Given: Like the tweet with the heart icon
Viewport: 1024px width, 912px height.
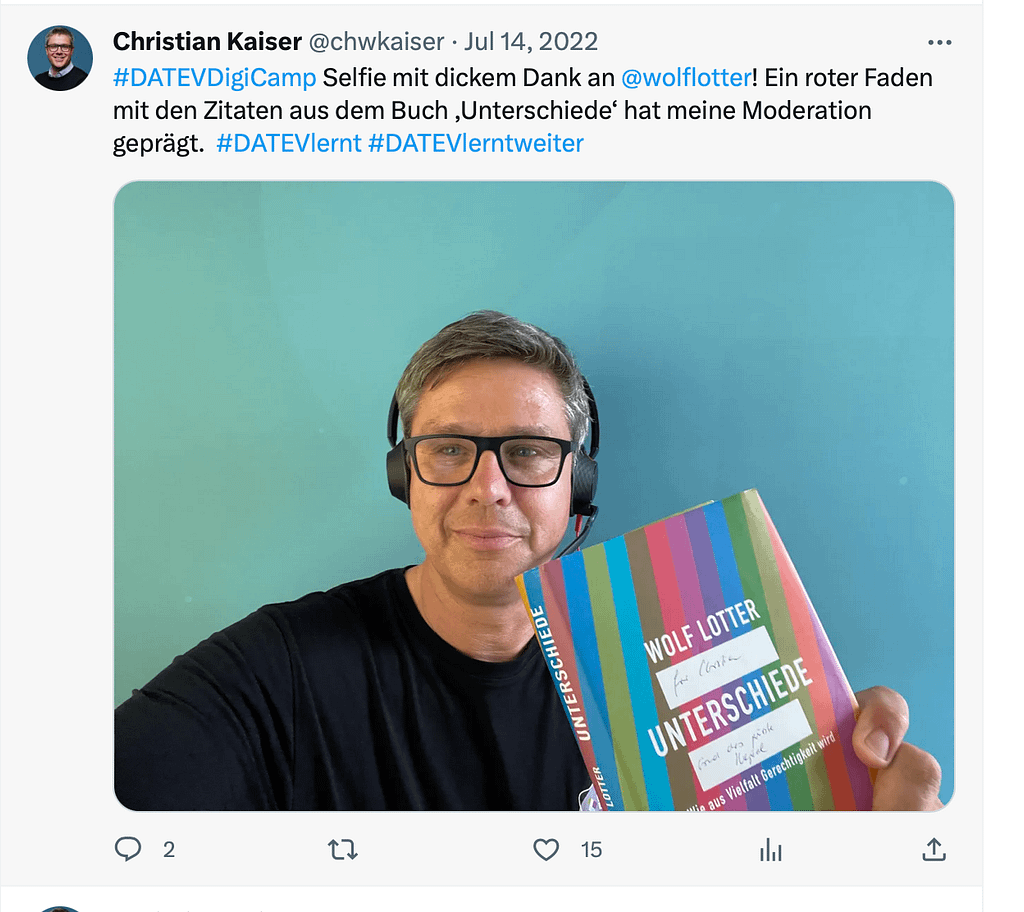Looking at the screenshot, I should (x=546, y=849).
